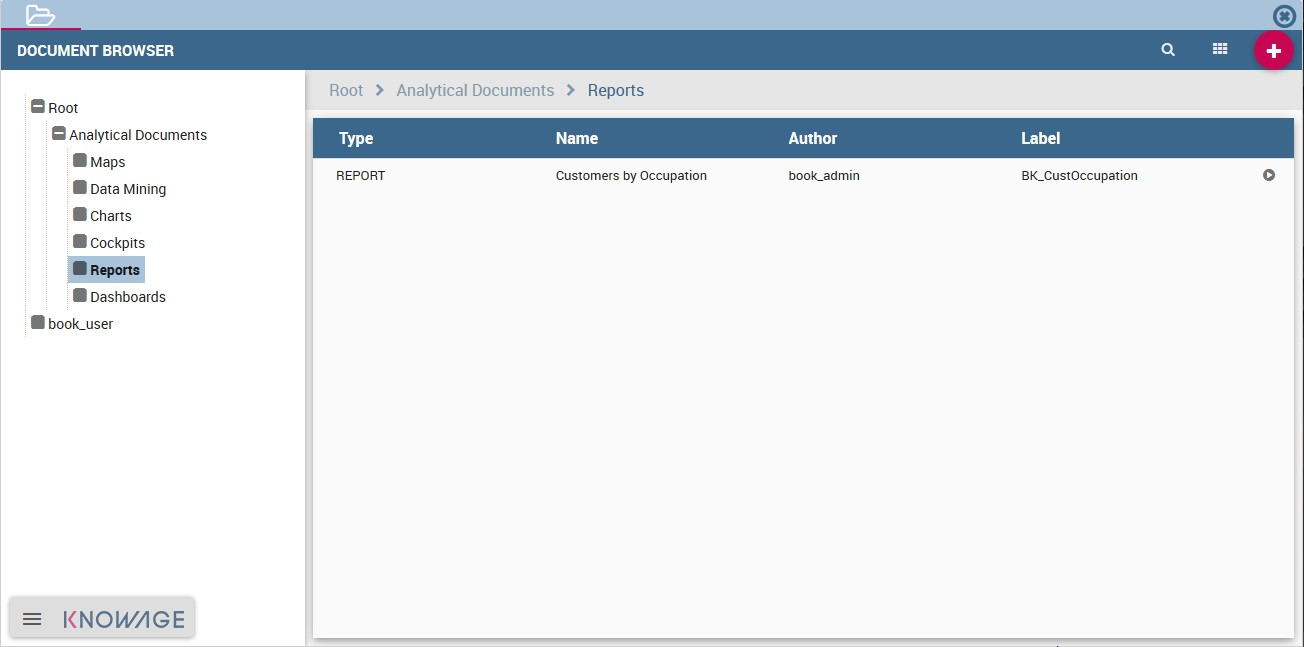Open the Maps folder label
Viewport: 1304px width, 647px height.
108,162
